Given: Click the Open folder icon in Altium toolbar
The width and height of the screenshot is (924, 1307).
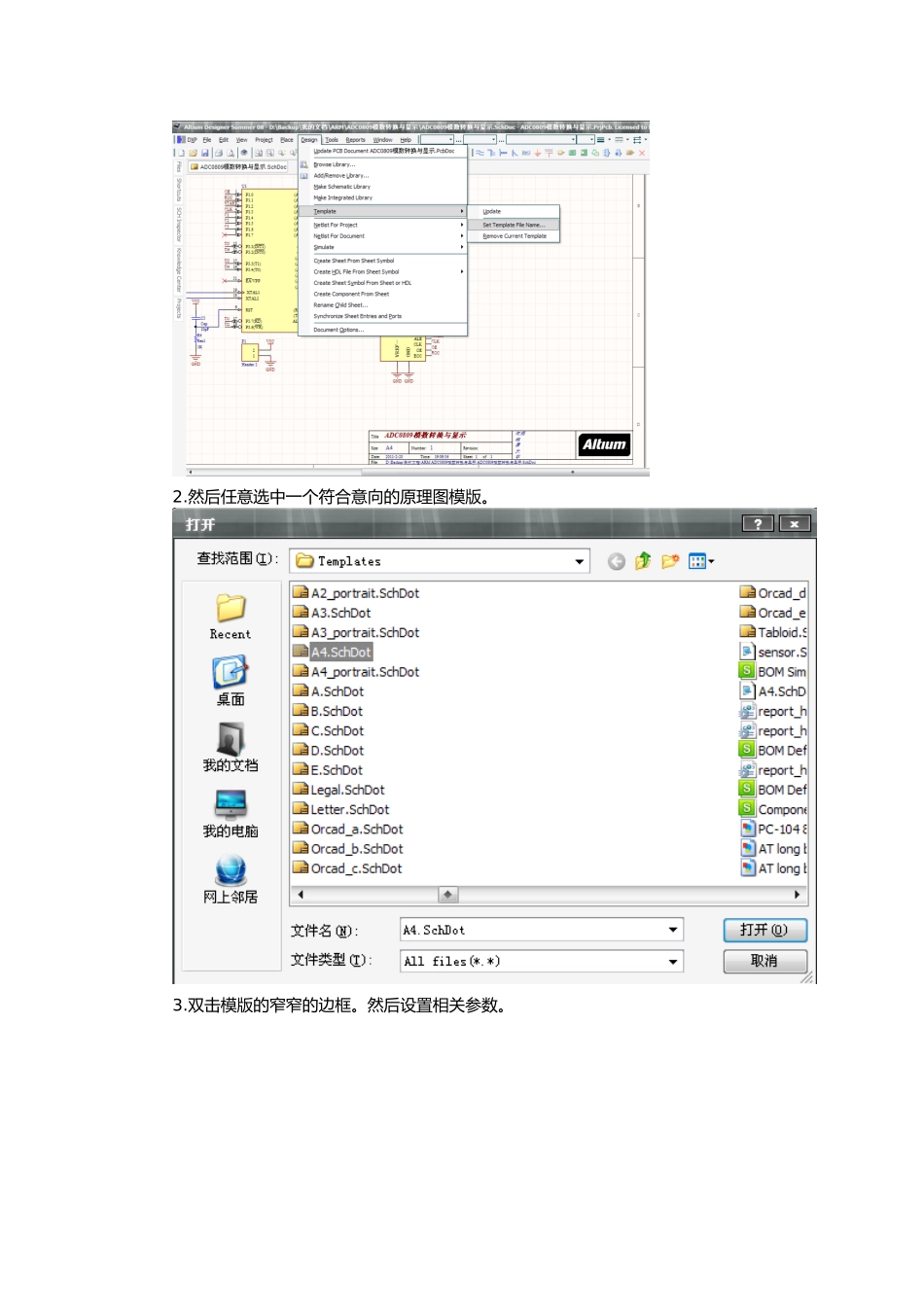Looking at the screenshot, I should coord(193,153).
